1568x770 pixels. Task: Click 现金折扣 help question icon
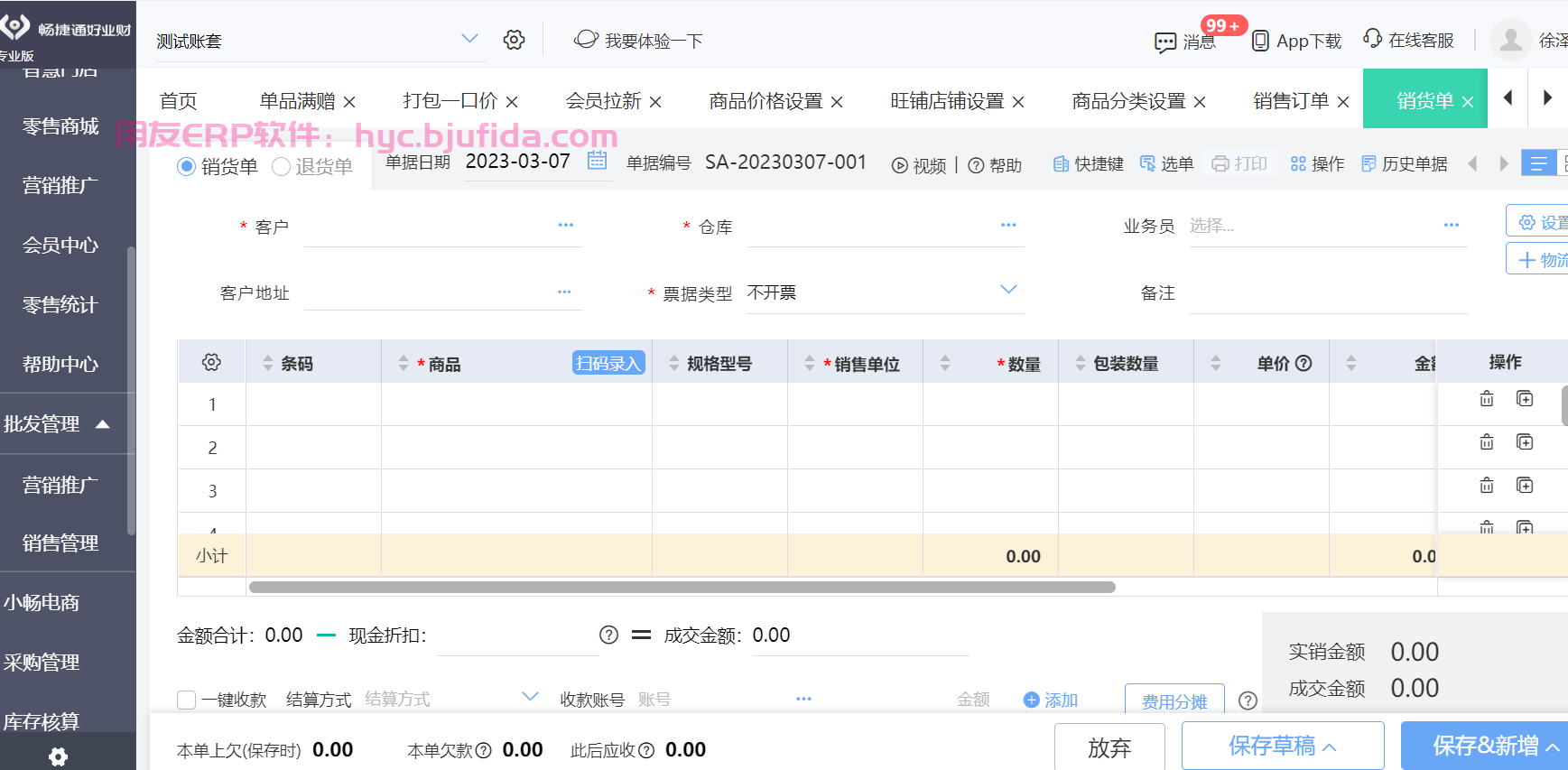(x=609, y=635)
